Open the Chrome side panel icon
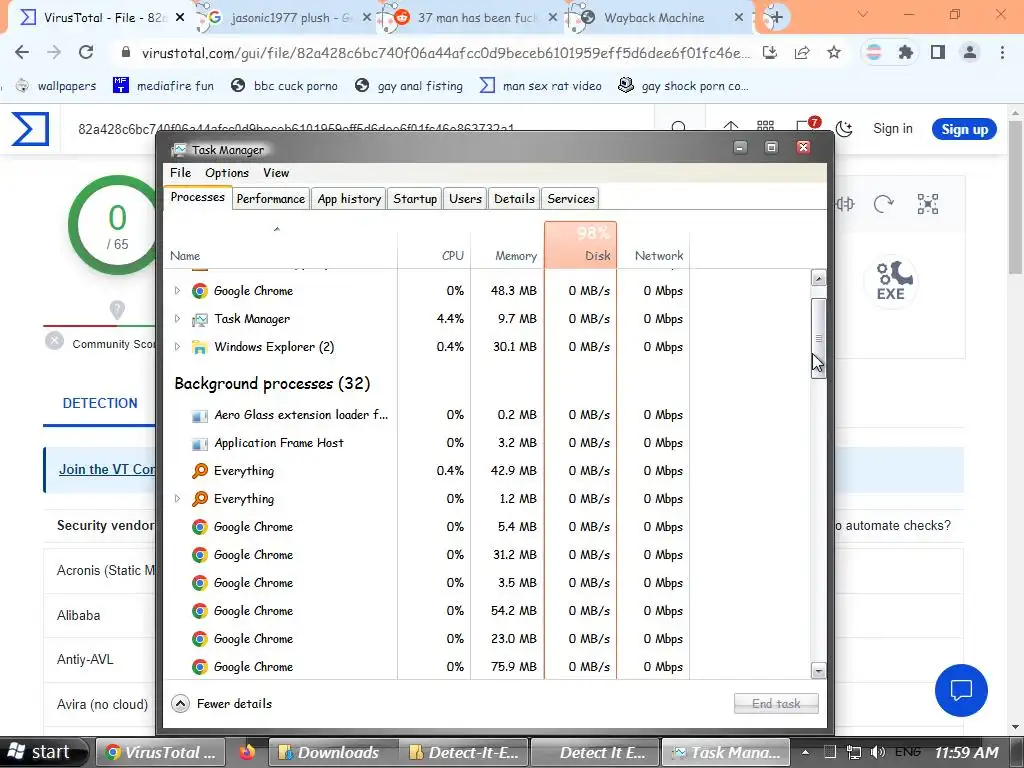Viewport: 1024px width, 768px height. (938, 52)
